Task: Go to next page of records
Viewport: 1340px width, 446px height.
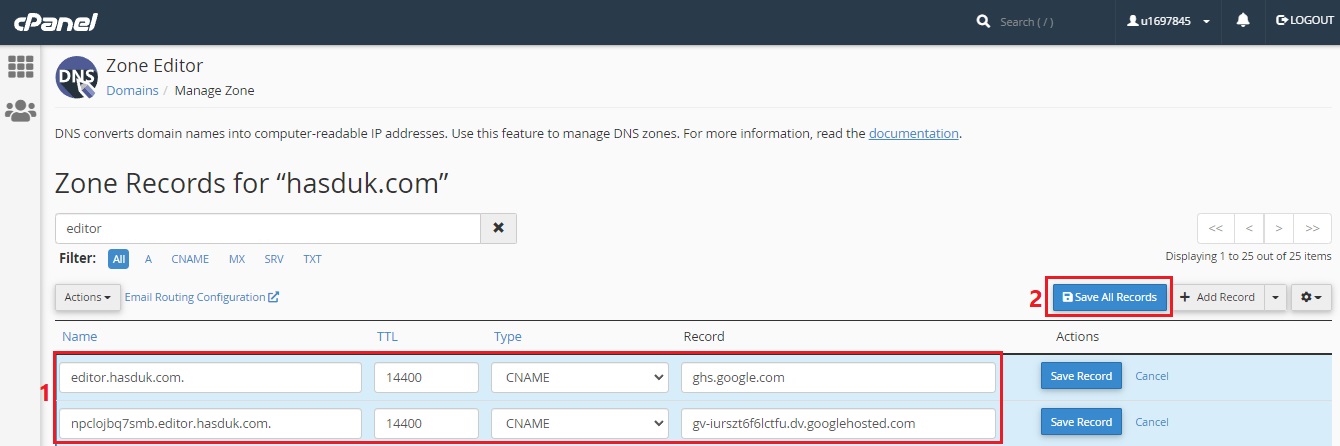Action: pyautogui.click(x=1278, y=228)
